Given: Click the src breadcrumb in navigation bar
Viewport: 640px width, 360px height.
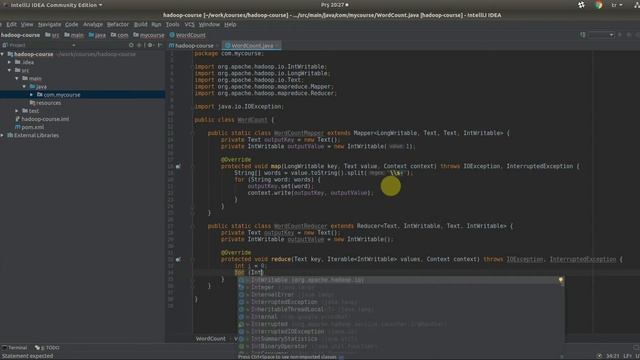Looking at the screenshot, I should point(52,35).
